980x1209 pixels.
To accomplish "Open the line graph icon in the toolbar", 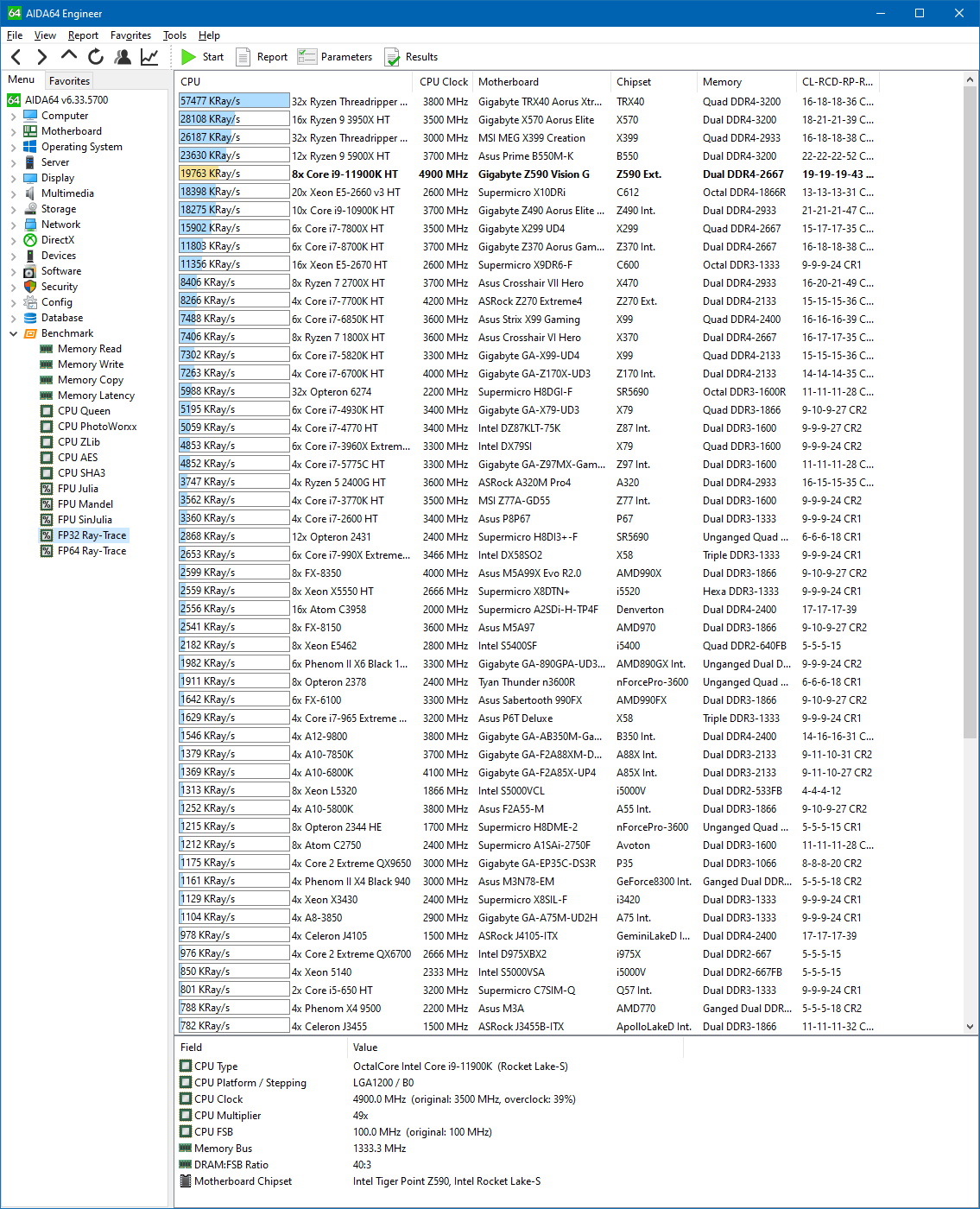I will click(x=149, y=57).
